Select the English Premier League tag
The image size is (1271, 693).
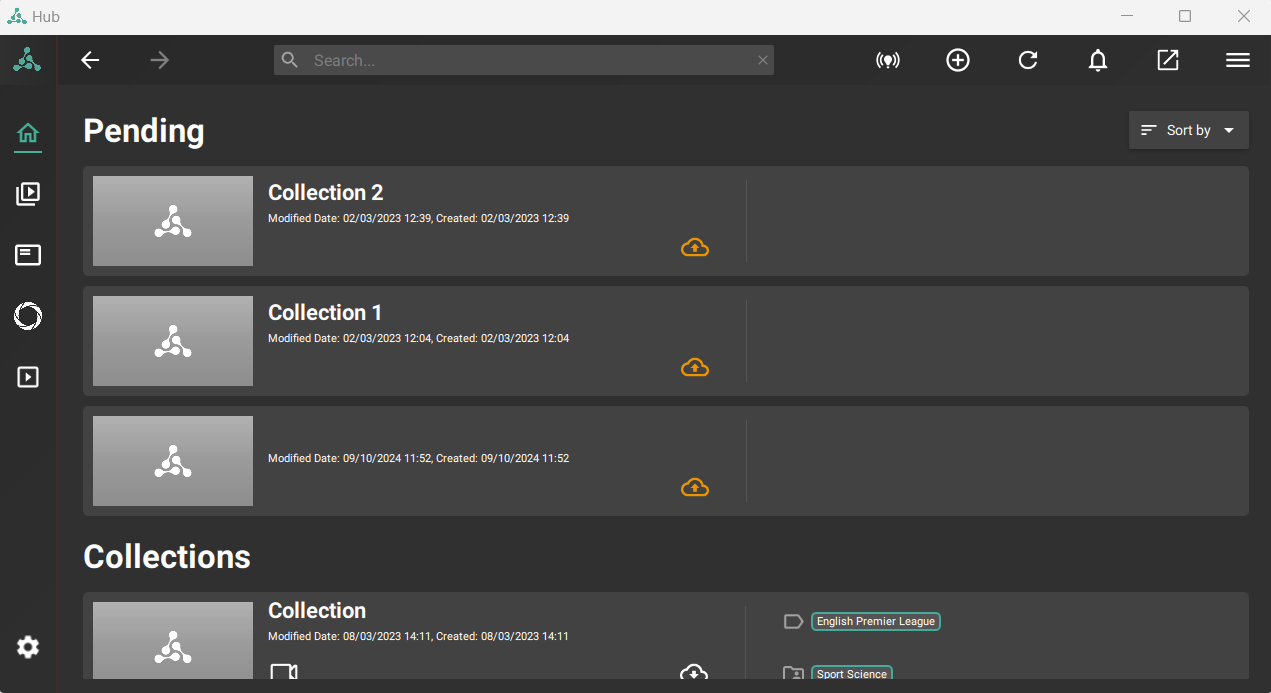click(875, 622)
